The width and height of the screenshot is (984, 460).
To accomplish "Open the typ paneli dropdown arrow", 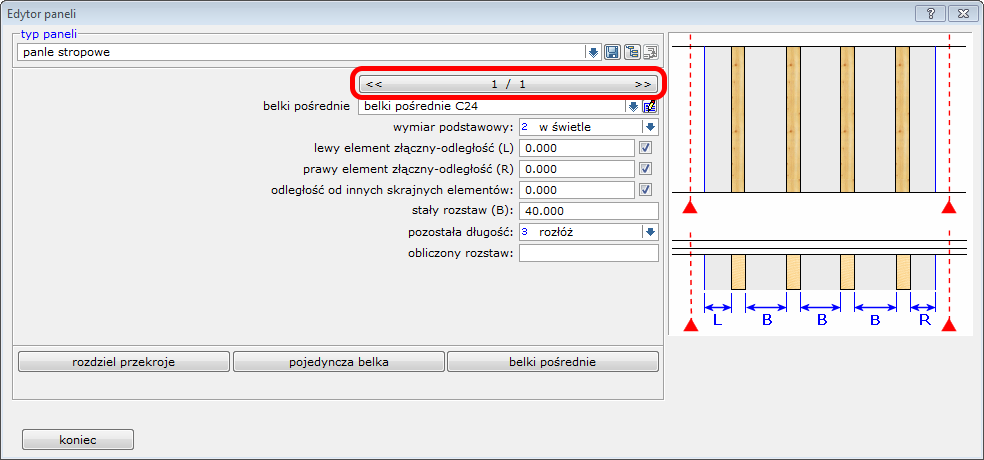I will tap(593, 52).
